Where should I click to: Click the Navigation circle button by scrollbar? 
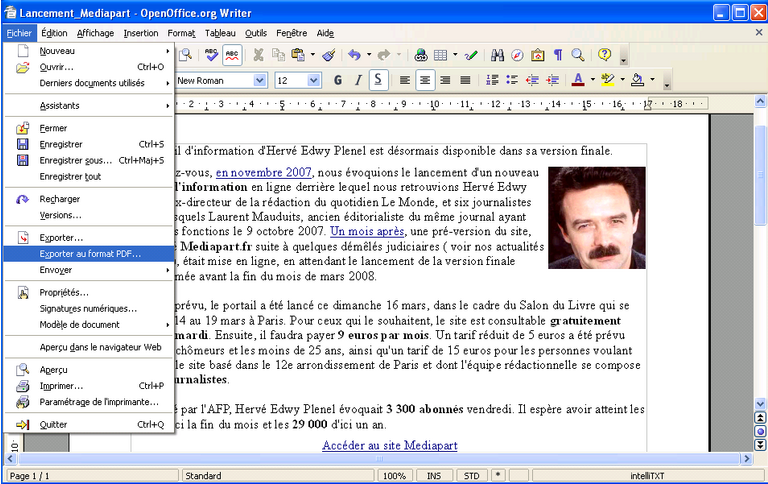(760, 431)
